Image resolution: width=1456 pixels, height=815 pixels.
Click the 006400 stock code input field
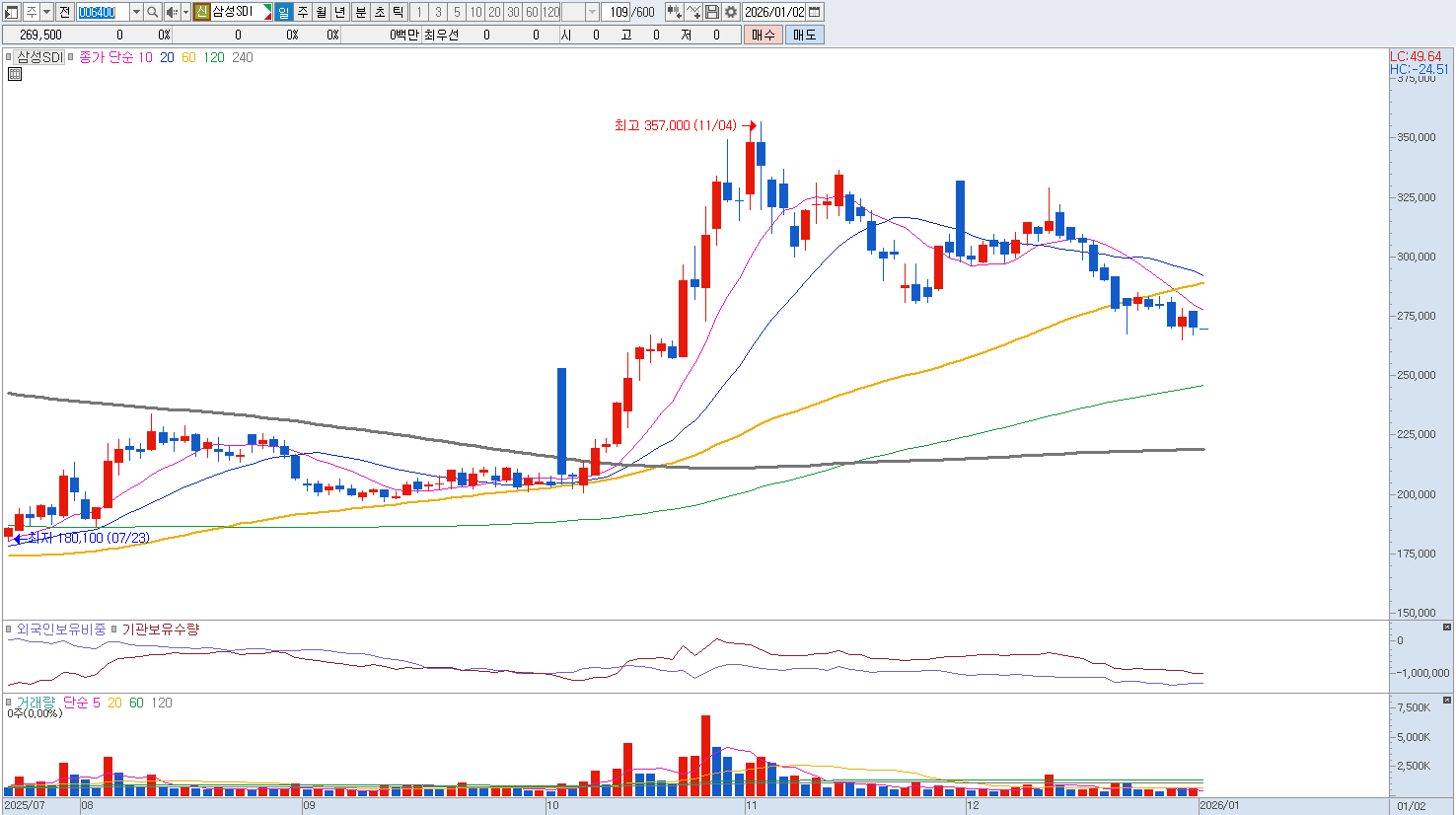click(x=103, y=12)
